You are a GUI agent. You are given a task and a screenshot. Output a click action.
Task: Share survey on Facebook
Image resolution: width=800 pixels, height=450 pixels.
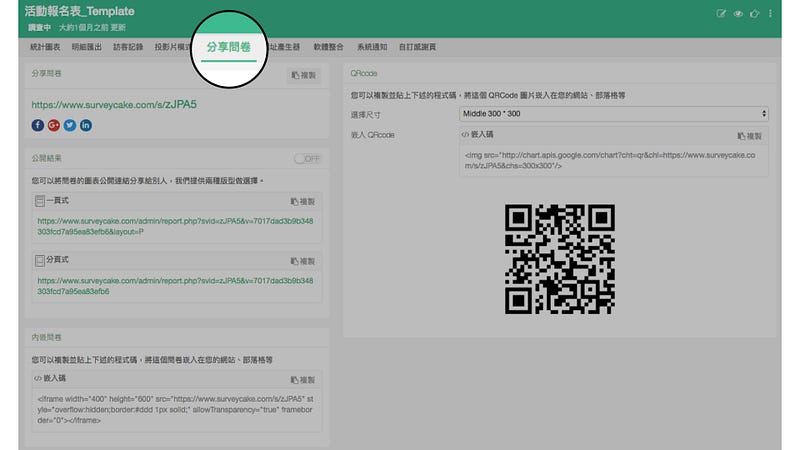[38, 125]
